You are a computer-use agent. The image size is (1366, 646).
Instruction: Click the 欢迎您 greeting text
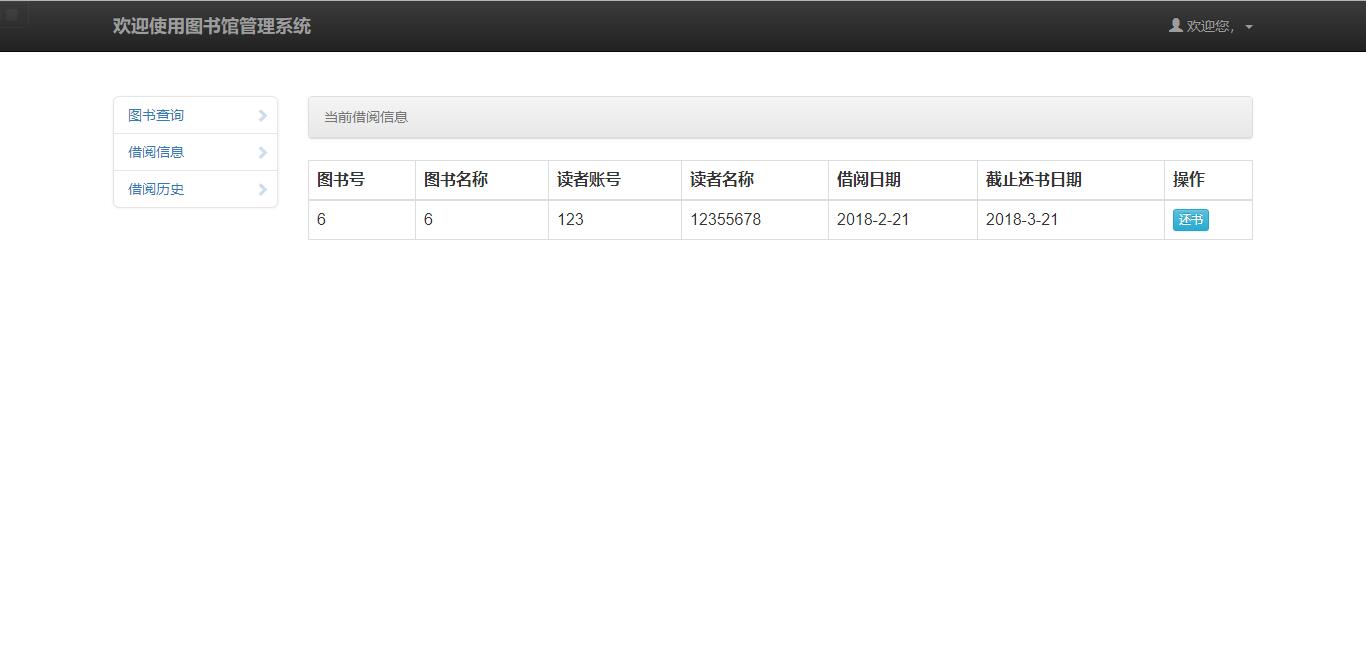click(x=1210, y=26)
